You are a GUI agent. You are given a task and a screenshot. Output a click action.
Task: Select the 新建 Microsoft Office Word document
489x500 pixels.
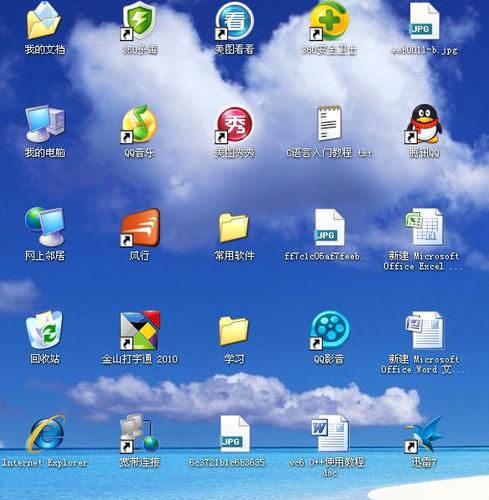pos(424,330)
